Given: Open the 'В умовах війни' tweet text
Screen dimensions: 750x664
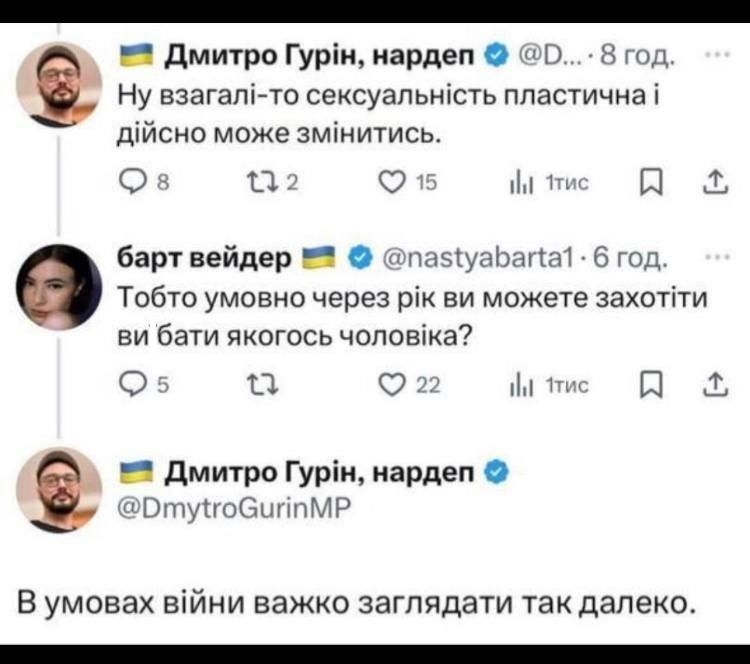Looking at the screenshot, I should coord(355,604).
